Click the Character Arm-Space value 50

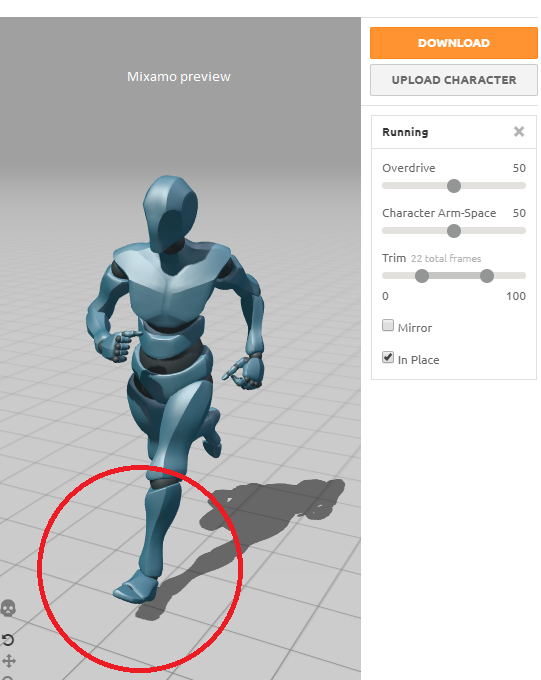[519, 213]
